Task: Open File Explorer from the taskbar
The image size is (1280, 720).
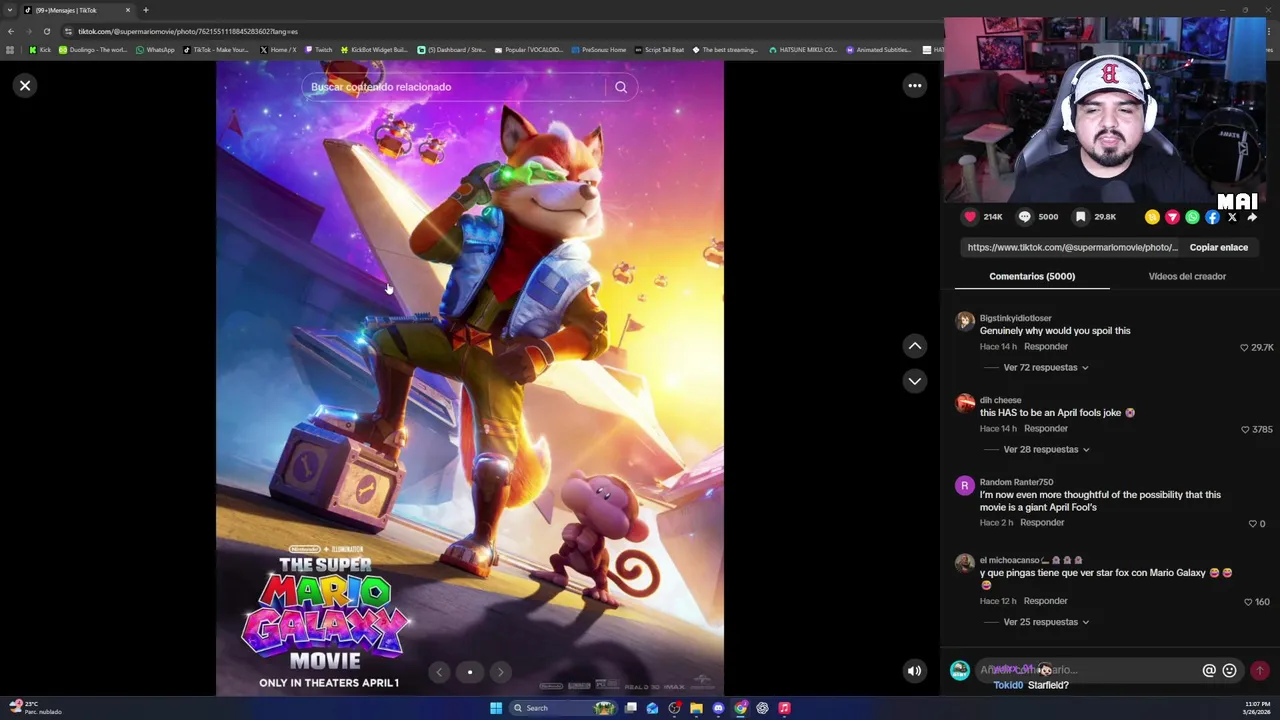Action: click(x=696, y=708)
